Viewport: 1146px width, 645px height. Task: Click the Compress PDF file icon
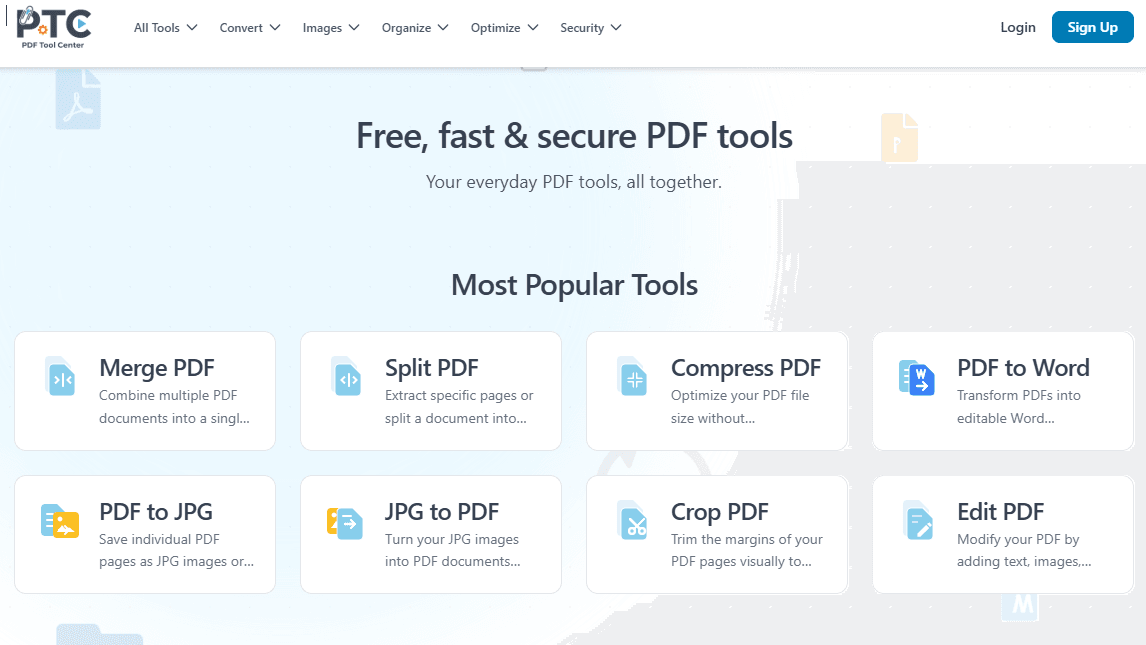(632, 376)
